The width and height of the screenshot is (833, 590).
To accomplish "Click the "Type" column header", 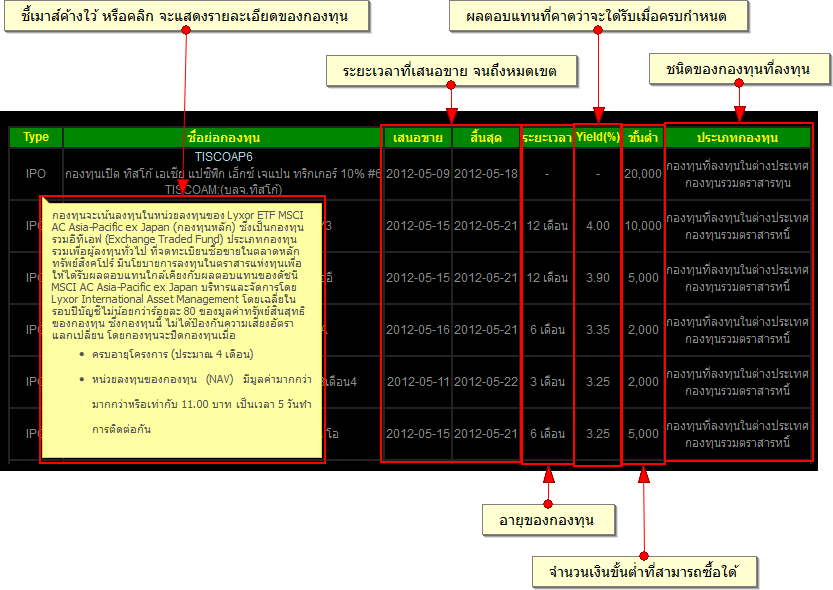I will 36,137.
